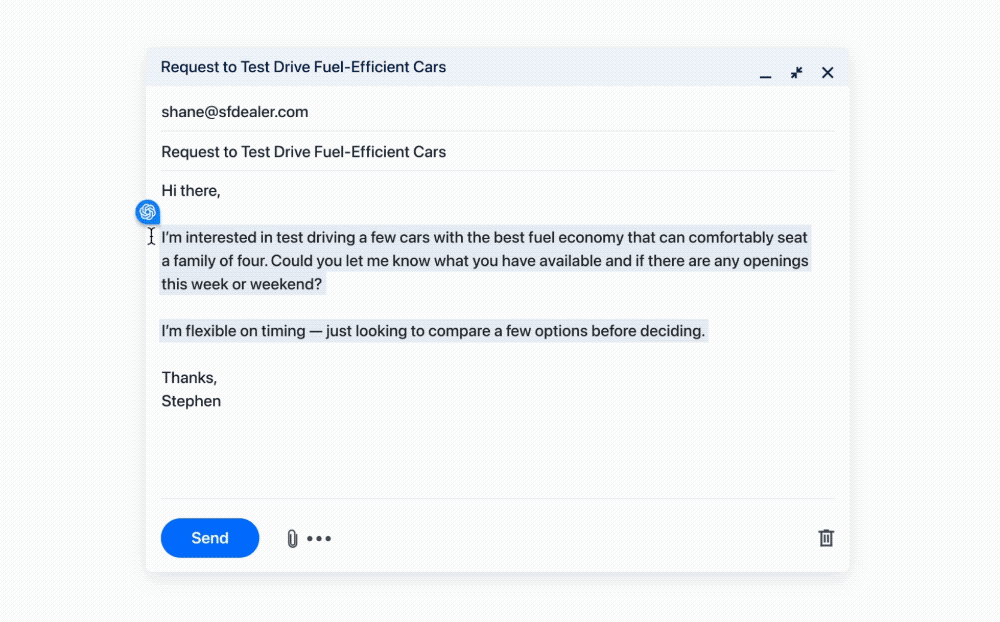Image resolution: width=1000 pixels, height=622 pixels.
Task: Click the compose window title bar text
Action: coord(303,67)
